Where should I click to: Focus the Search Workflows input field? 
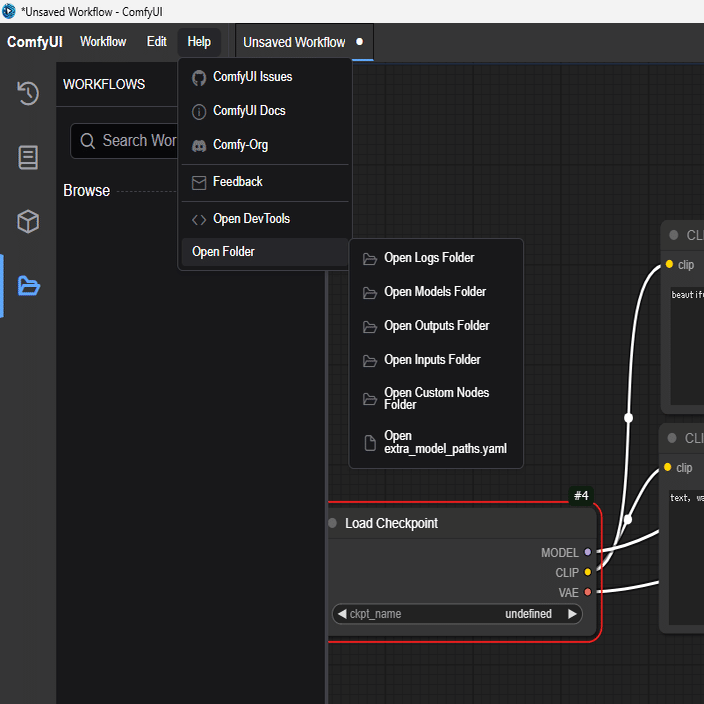point(125,141)
